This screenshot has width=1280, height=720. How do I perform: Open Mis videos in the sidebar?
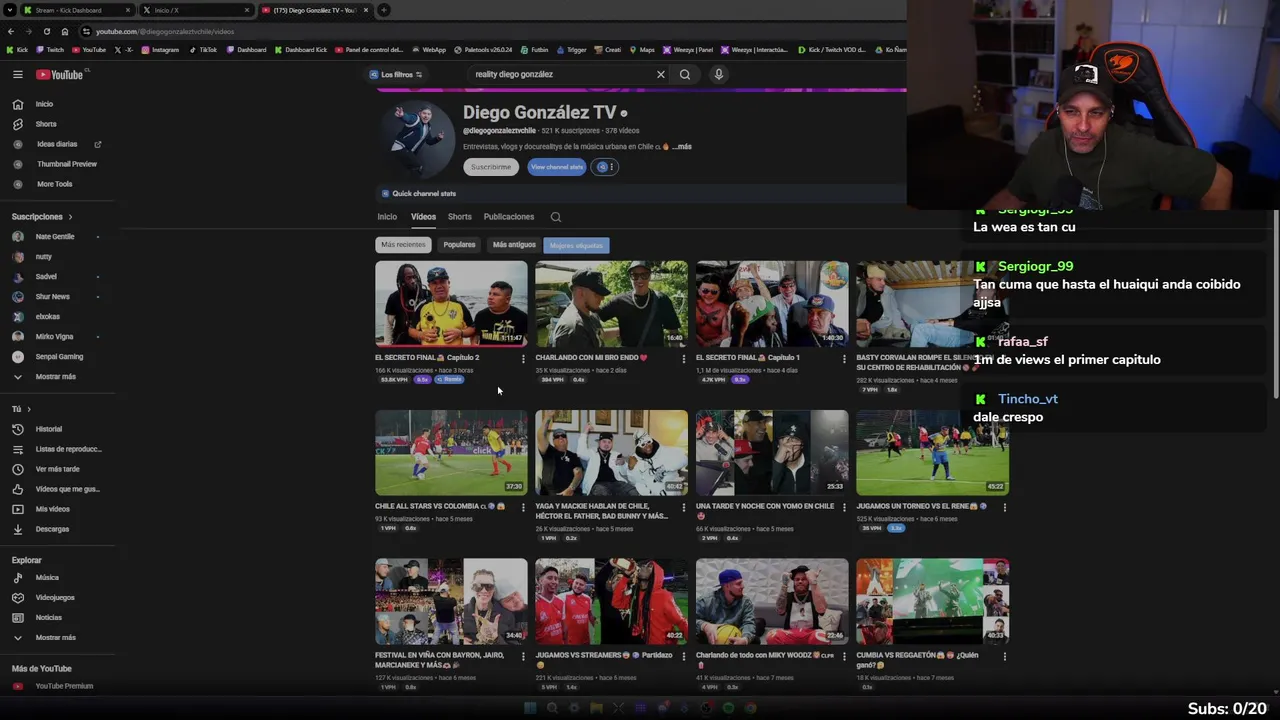tap(53, 509)
